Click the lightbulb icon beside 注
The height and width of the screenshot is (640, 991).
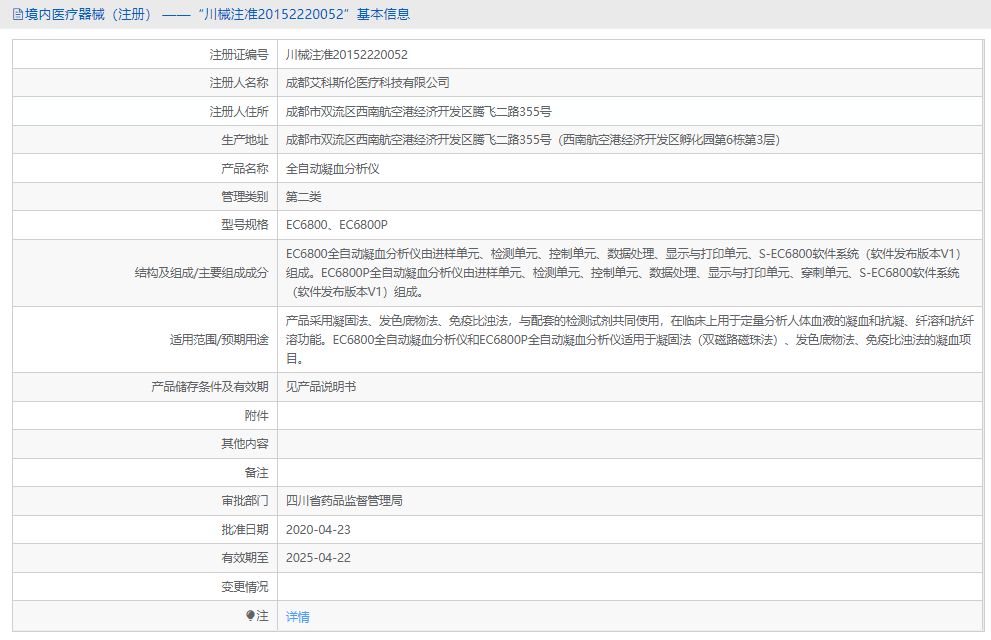(x=250, y=615)
